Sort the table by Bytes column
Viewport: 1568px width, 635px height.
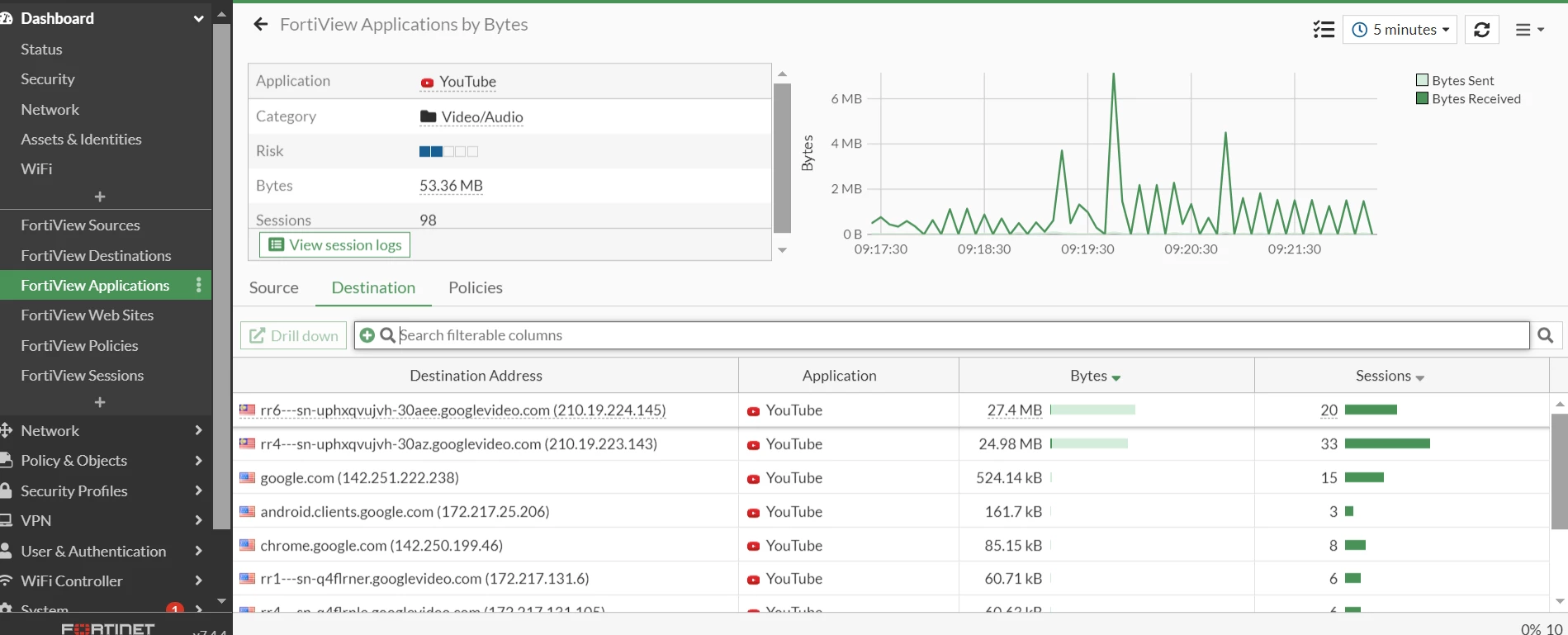[x=1106, y=376]
